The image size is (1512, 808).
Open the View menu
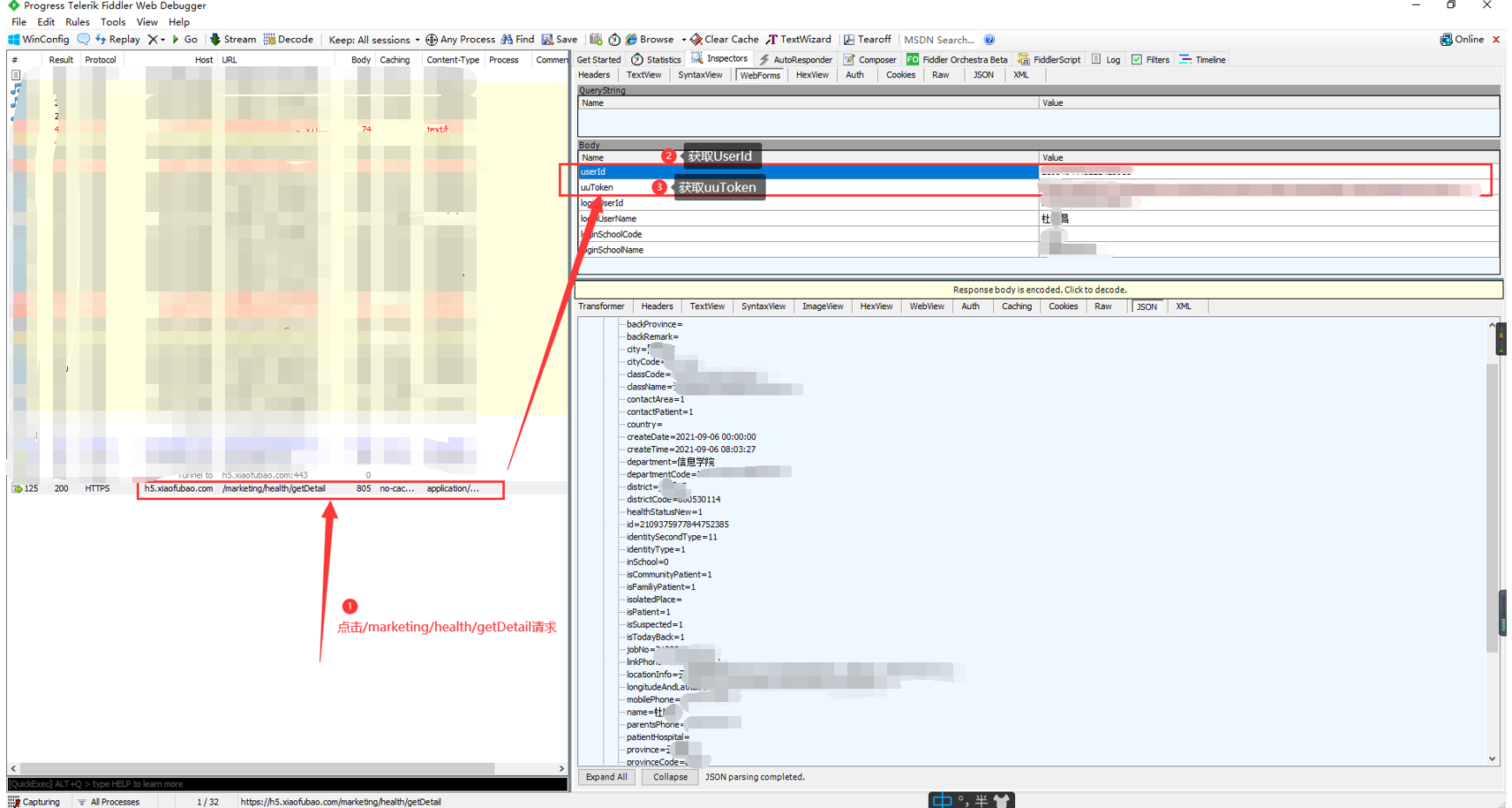tap(147, 22)
